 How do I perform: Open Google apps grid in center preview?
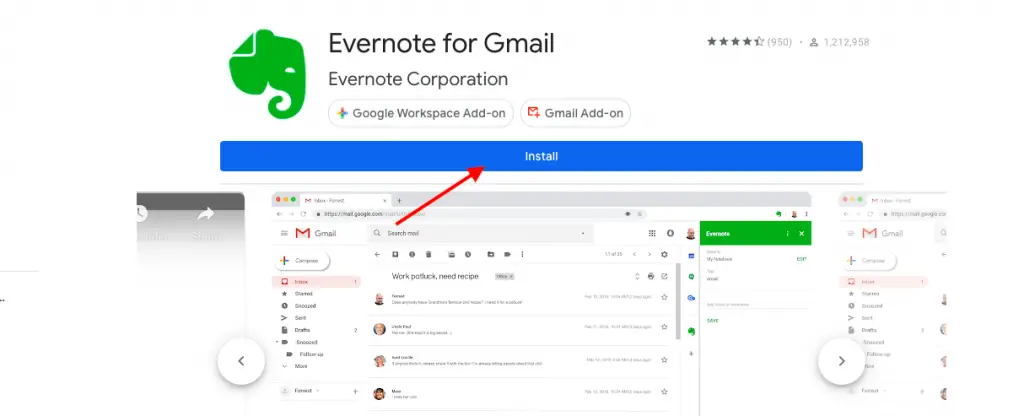pyautogui.click(x=652, y=233)
